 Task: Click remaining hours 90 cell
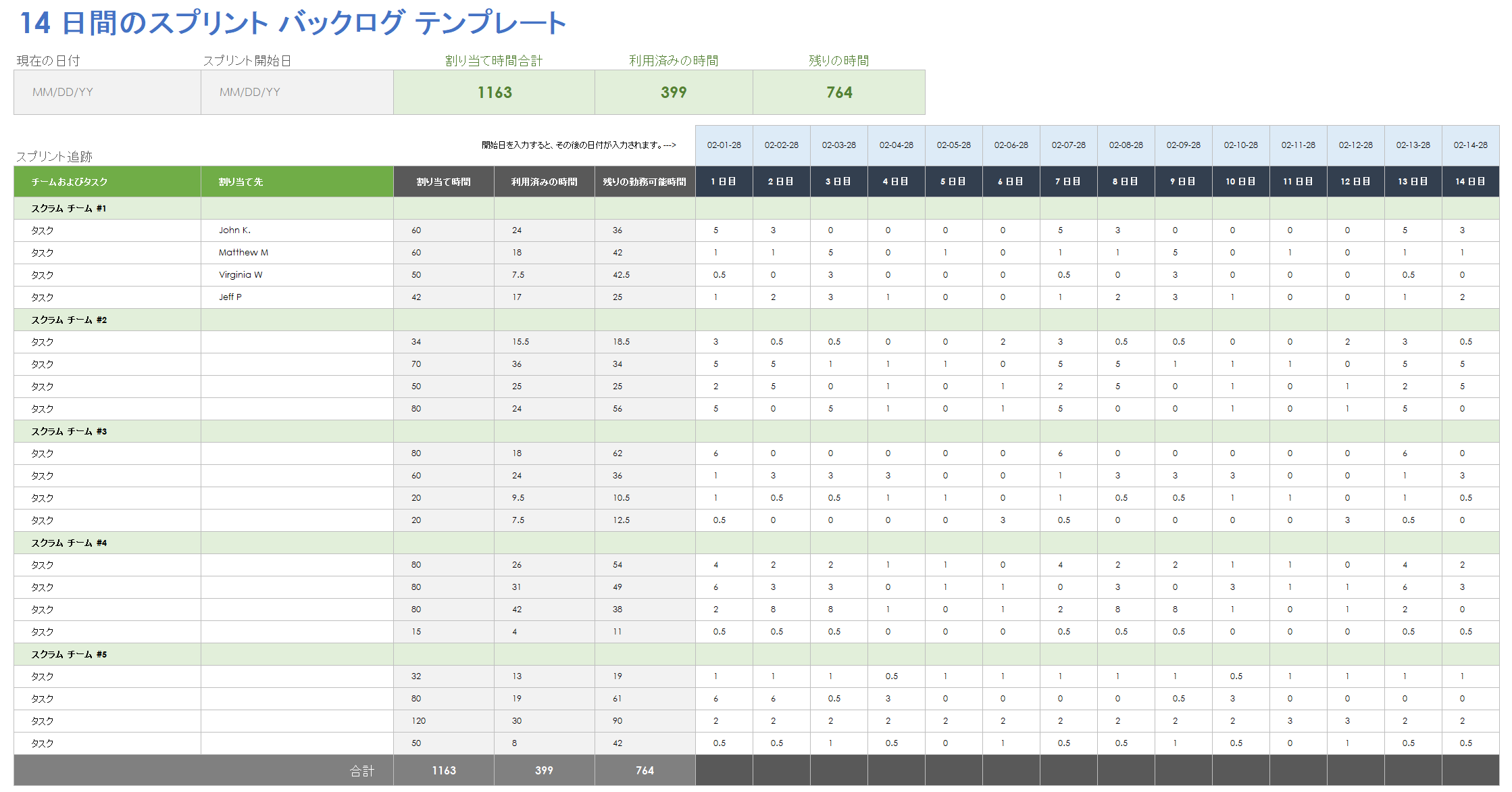(645, 721)
